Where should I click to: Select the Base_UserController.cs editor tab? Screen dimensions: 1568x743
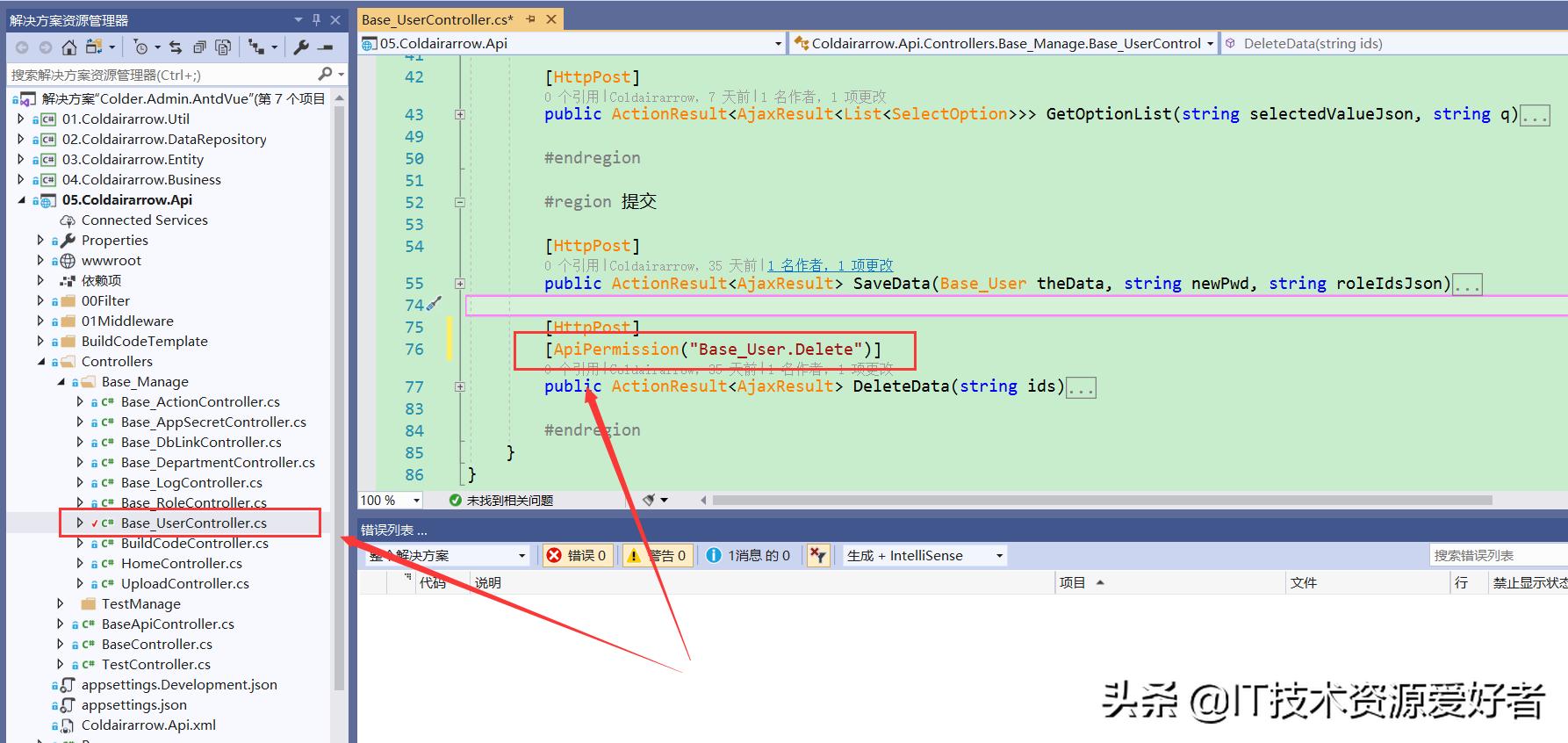[x=437, y=19]
